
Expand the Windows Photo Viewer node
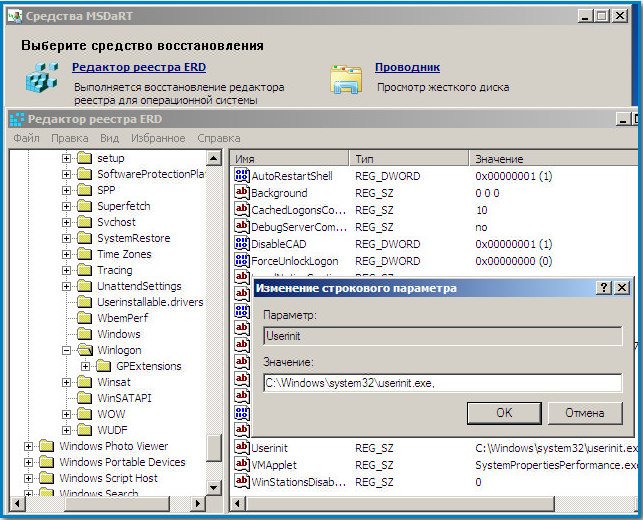29,446
